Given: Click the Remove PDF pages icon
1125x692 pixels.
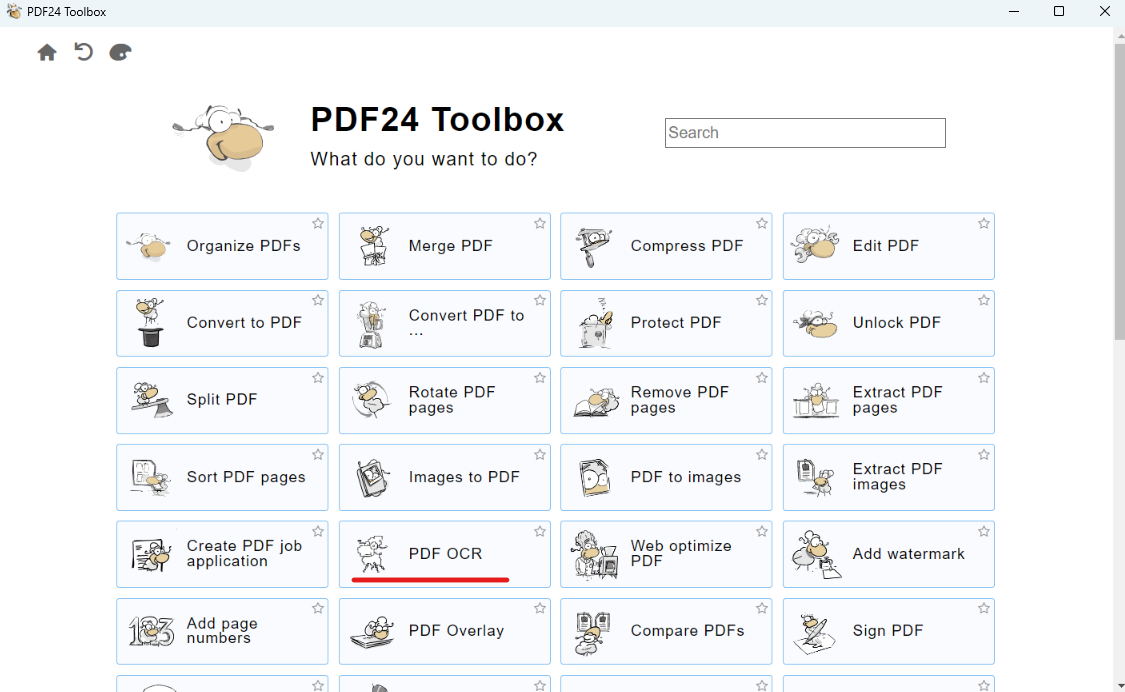Looking at the screenshot, I should coord(596,402).
